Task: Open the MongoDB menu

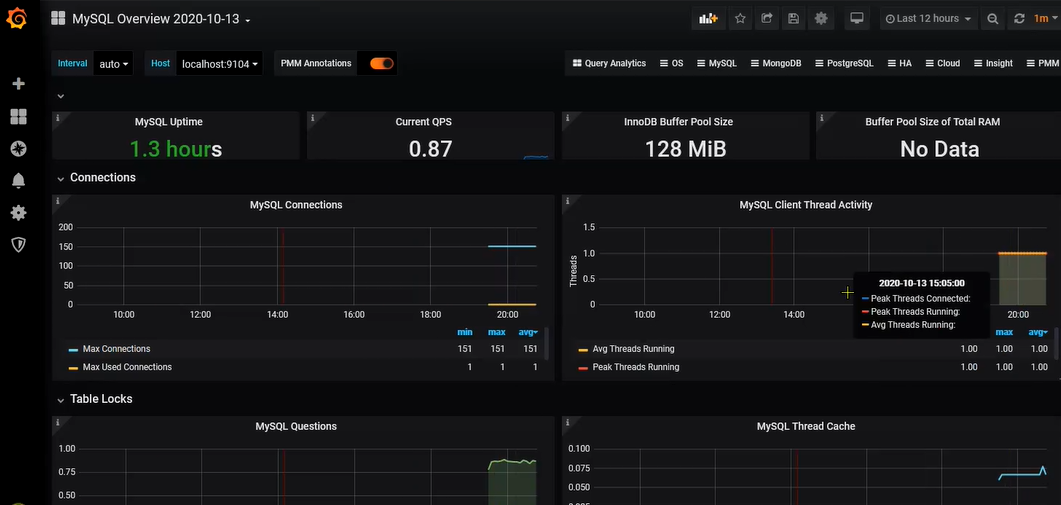Action: click(775, 63)
